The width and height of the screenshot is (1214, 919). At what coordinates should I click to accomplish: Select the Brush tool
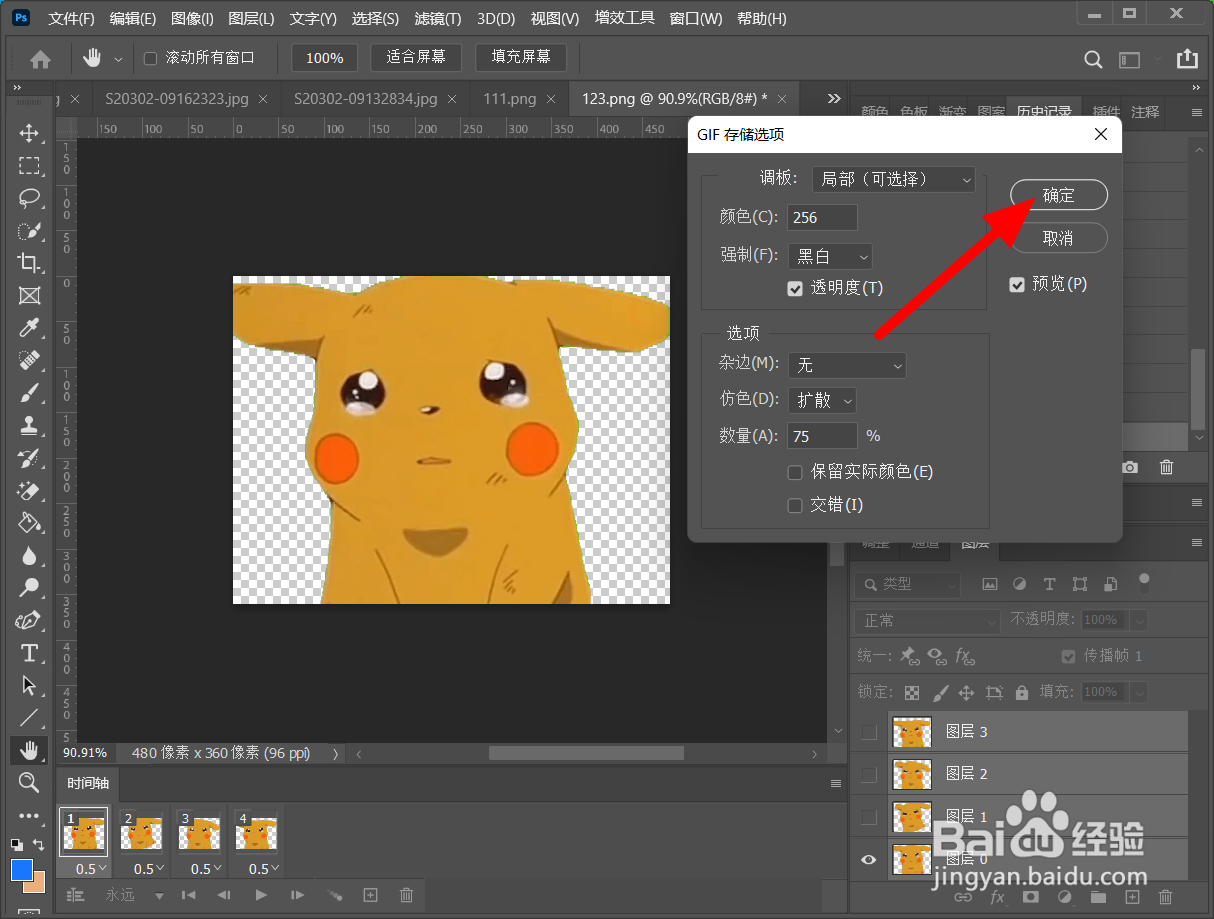click(x=29, y=393)
